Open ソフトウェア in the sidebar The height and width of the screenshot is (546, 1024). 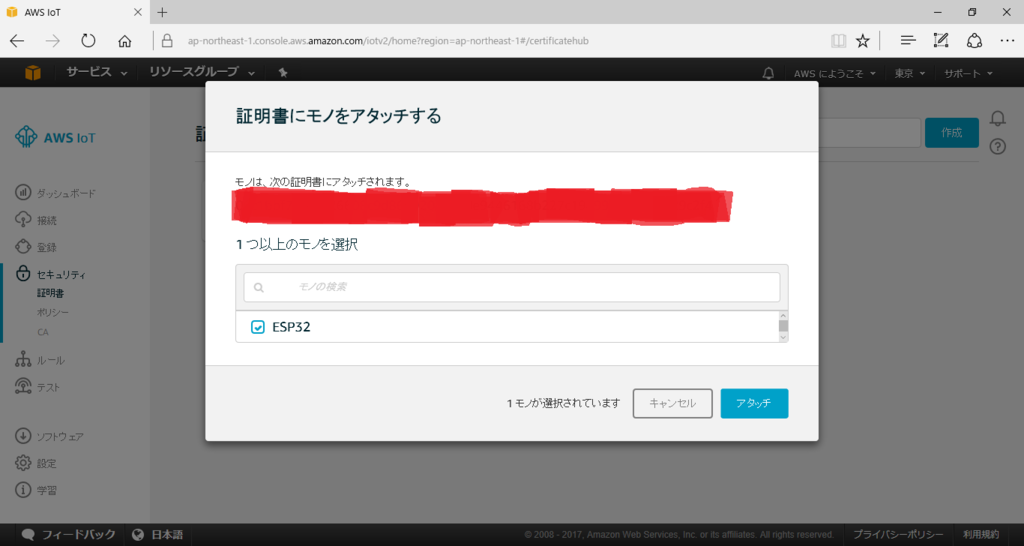[50, 436]
